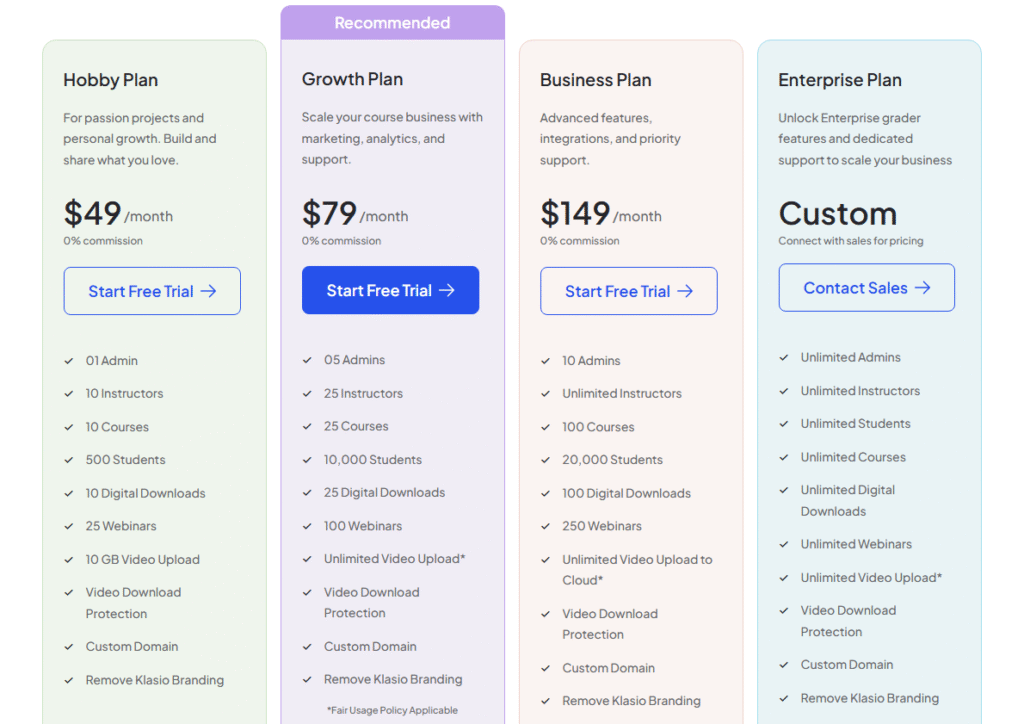The image size is (1024, 724).
Task: Click the $79 /month price
Action: coord(354,214)
